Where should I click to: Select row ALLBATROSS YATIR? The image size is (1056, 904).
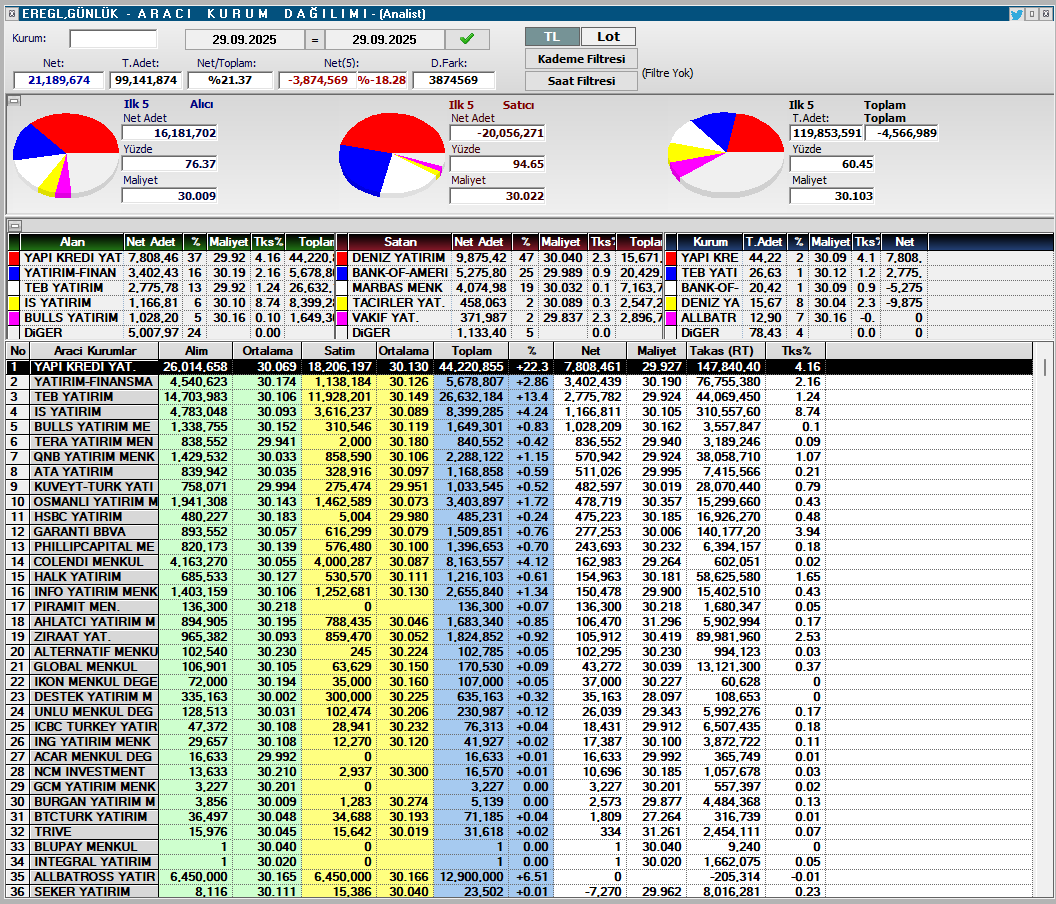pyautogui.click(x=519, y=877)
